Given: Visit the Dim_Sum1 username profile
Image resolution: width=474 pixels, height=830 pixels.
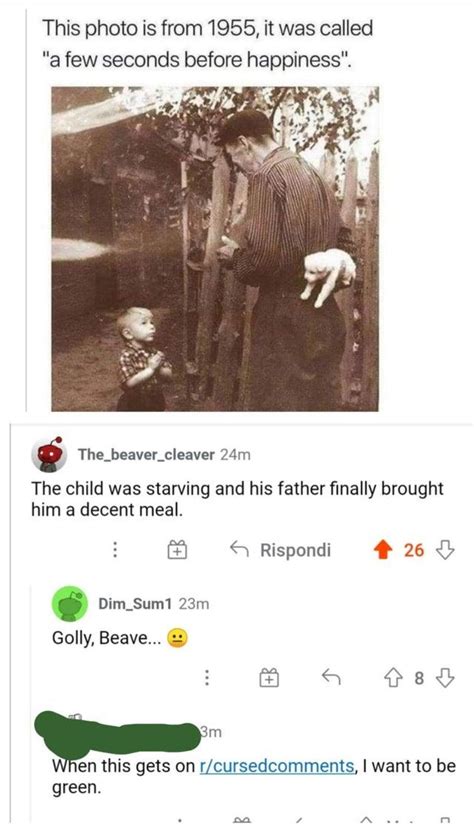Looking at the screenshot, I should [x=135, y=603].
